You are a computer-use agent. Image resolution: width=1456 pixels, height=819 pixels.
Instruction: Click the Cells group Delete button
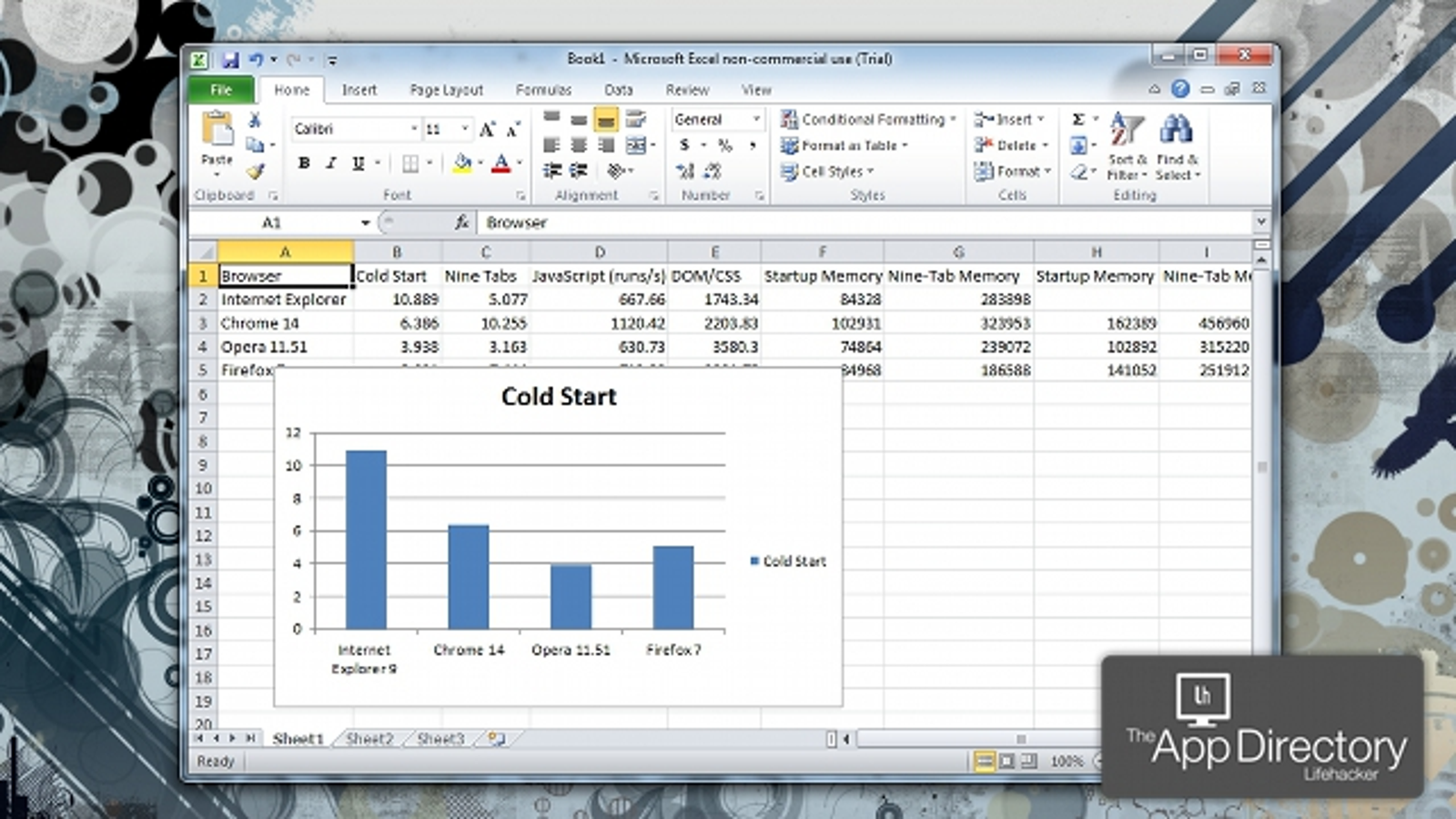[x=1012, y=146]
